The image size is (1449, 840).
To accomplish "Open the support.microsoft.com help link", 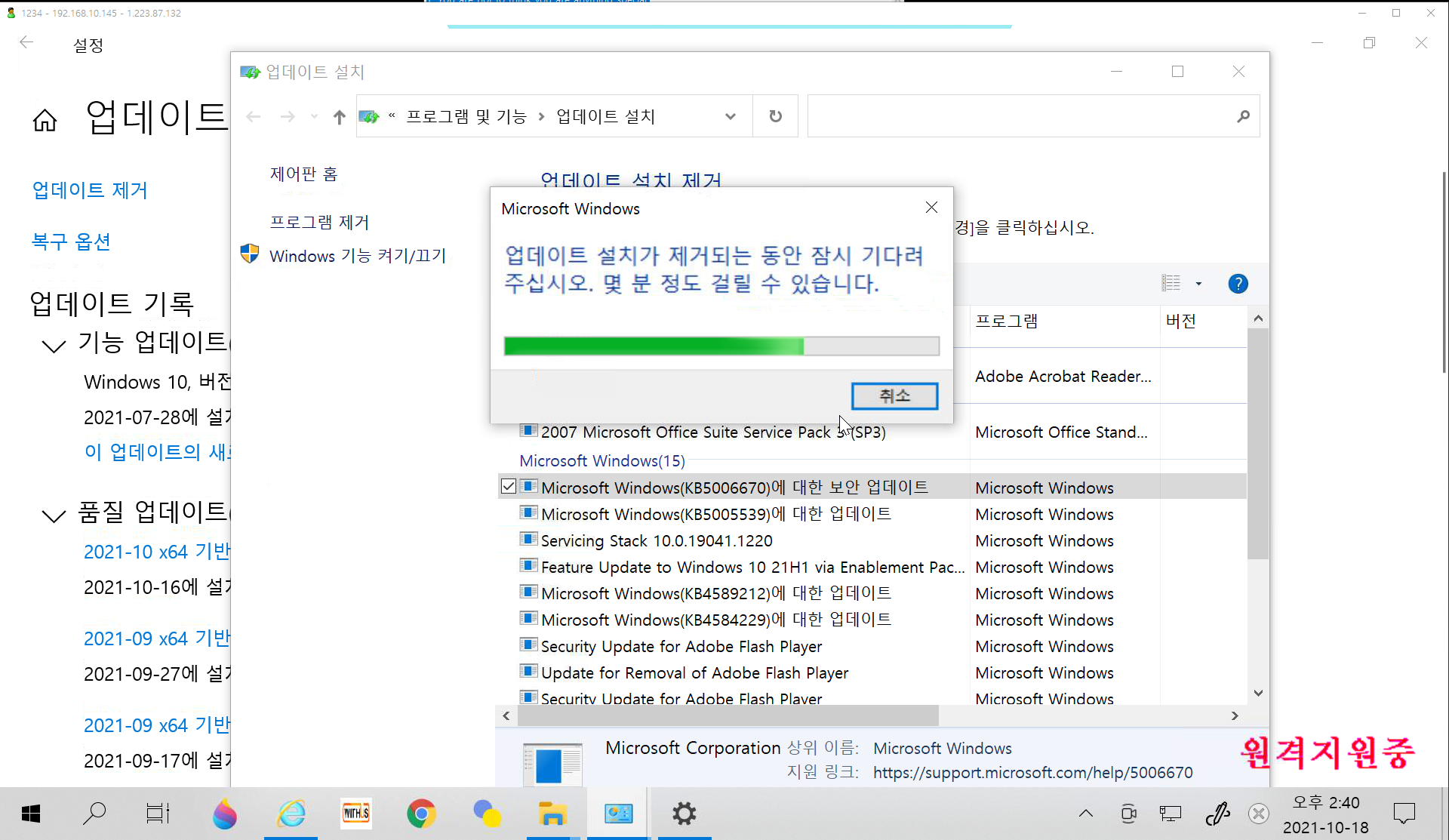I will pos(1032,772).
